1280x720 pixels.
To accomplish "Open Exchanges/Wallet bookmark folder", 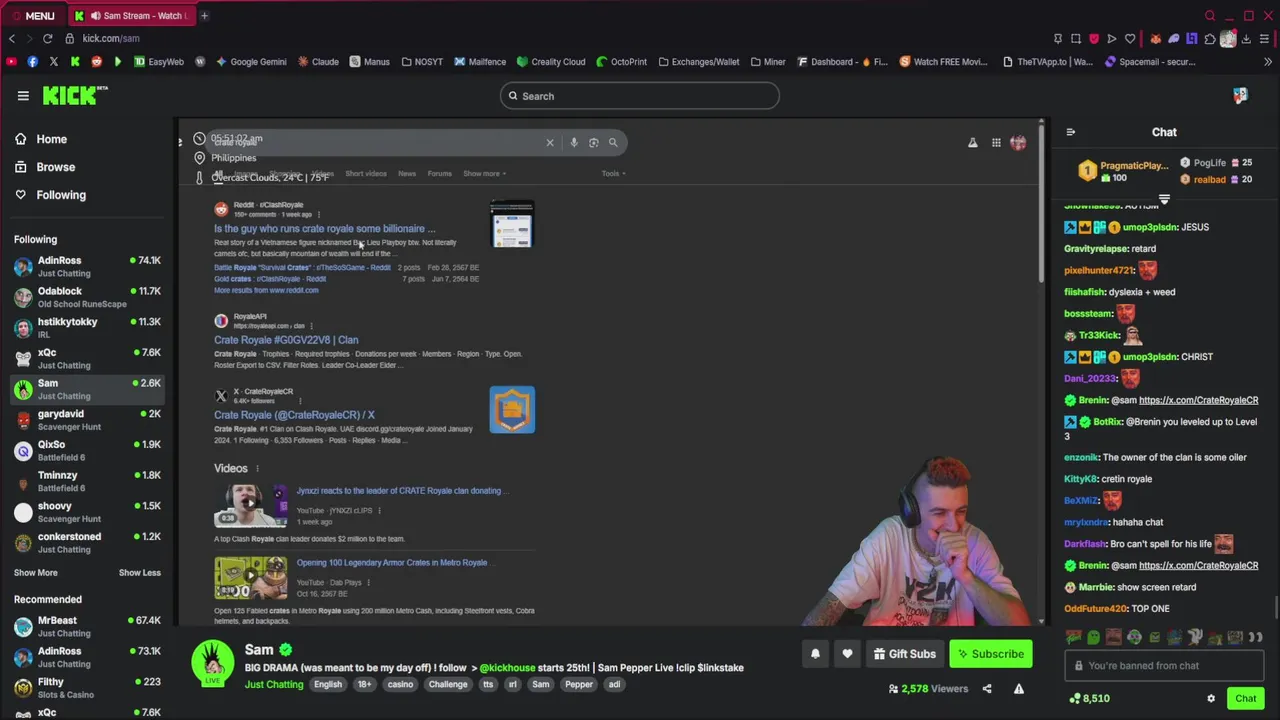I will click(x=697, y=62).
